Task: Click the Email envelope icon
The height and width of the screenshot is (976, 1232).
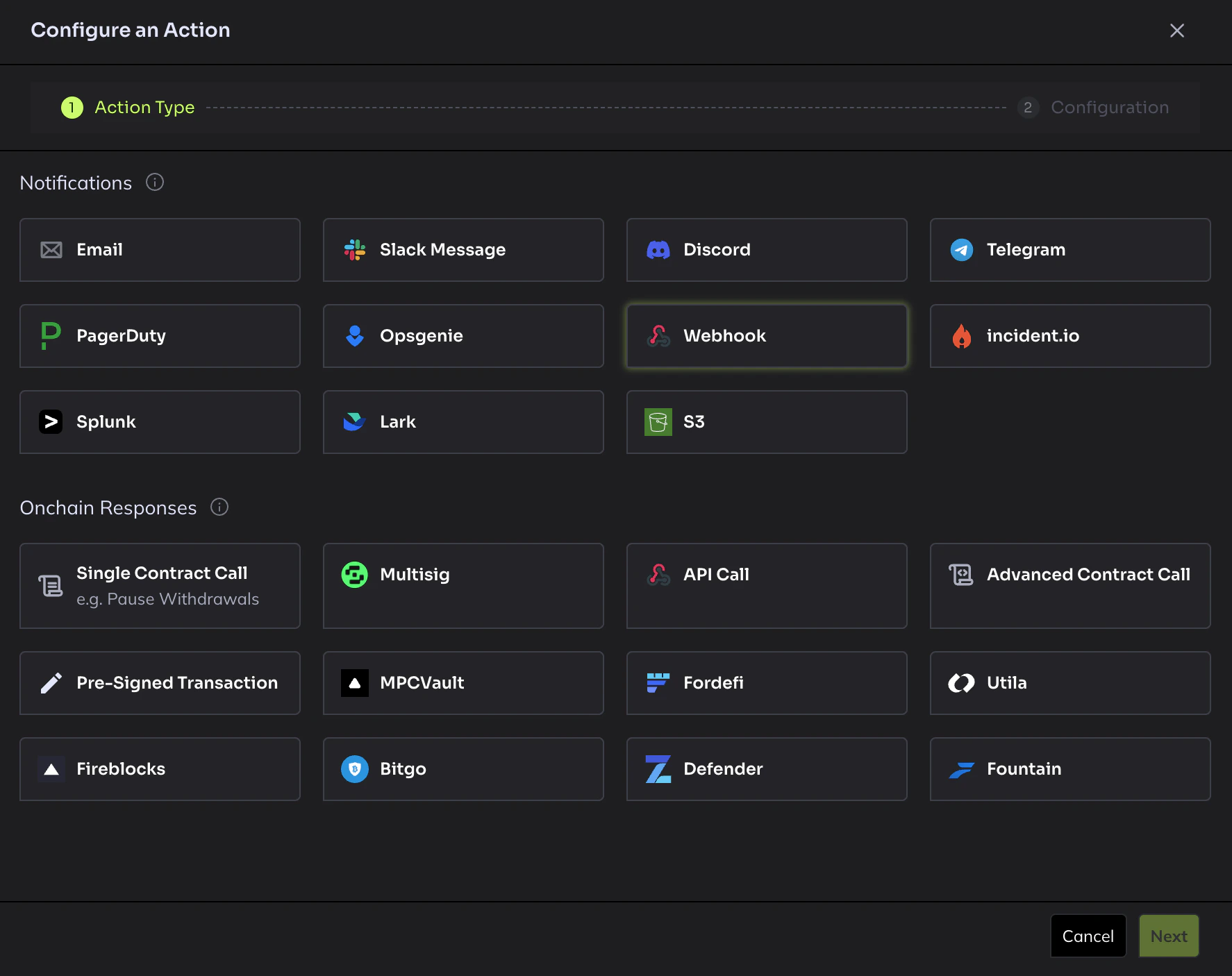Action: tap(51, 250)
